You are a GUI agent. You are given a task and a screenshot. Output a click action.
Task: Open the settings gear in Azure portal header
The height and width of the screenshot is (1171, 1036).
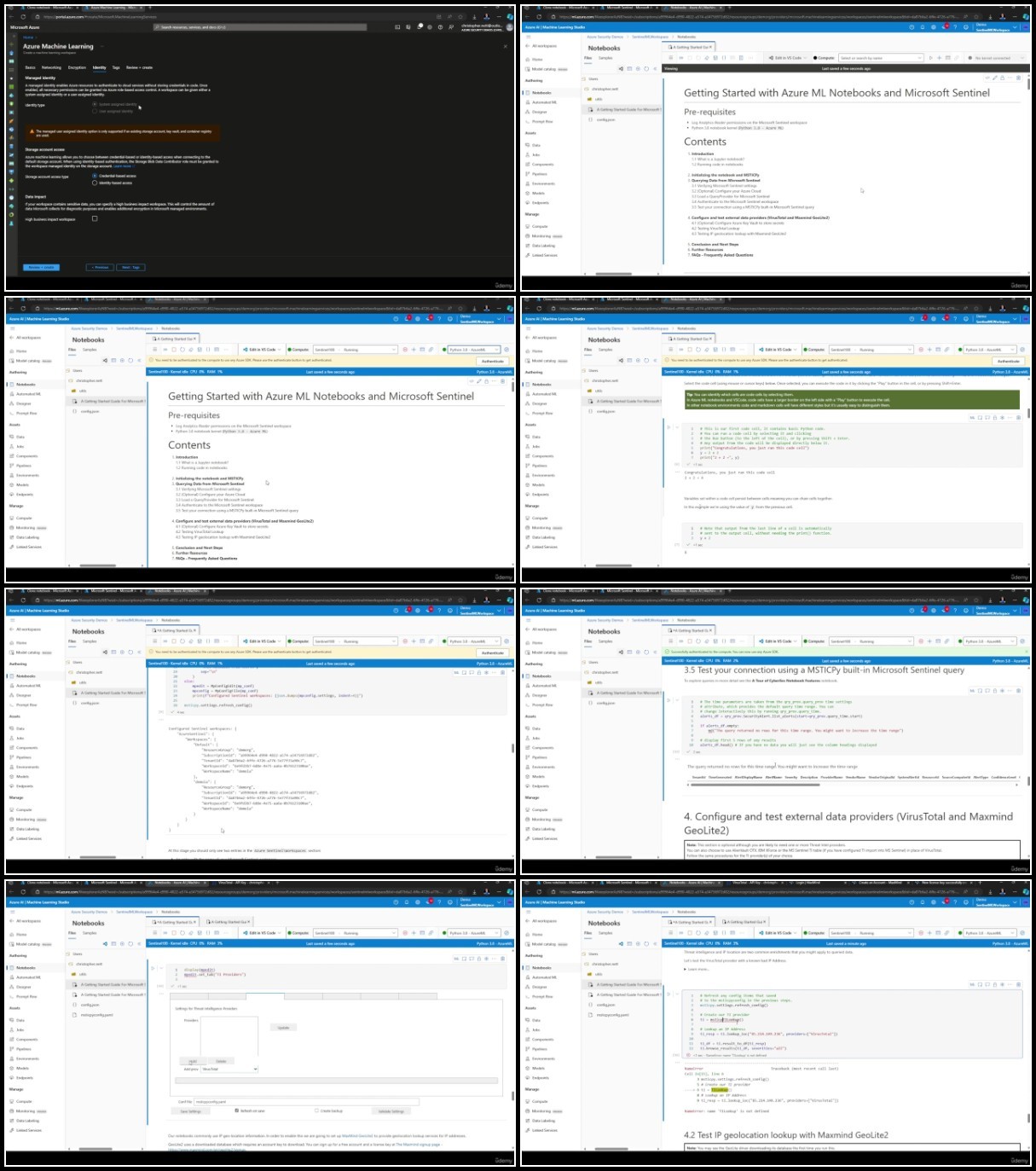[430, 27]
